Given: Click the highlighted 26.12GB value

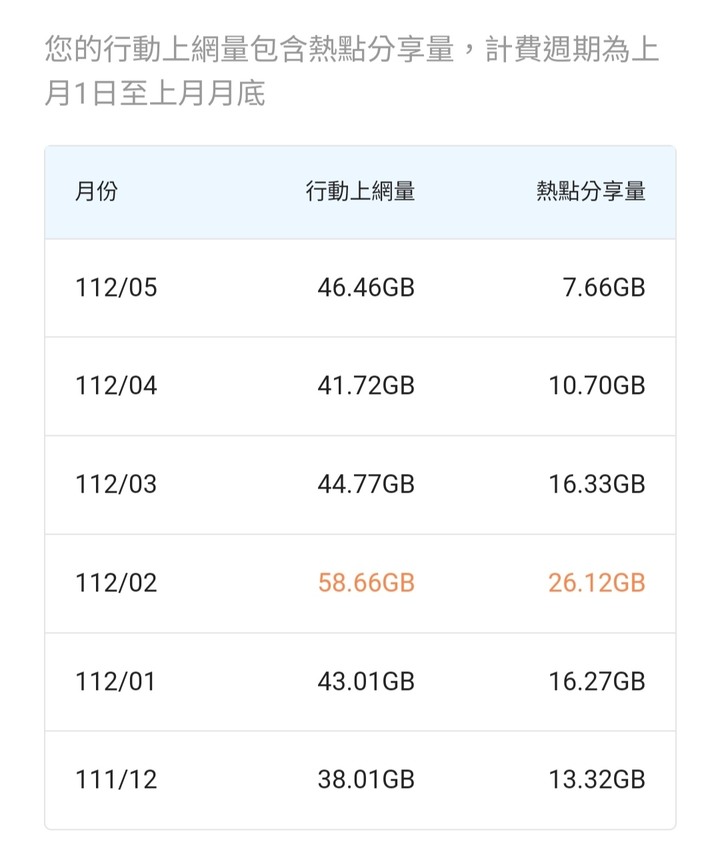Looking at the screenshot, I should click(597, 583).
